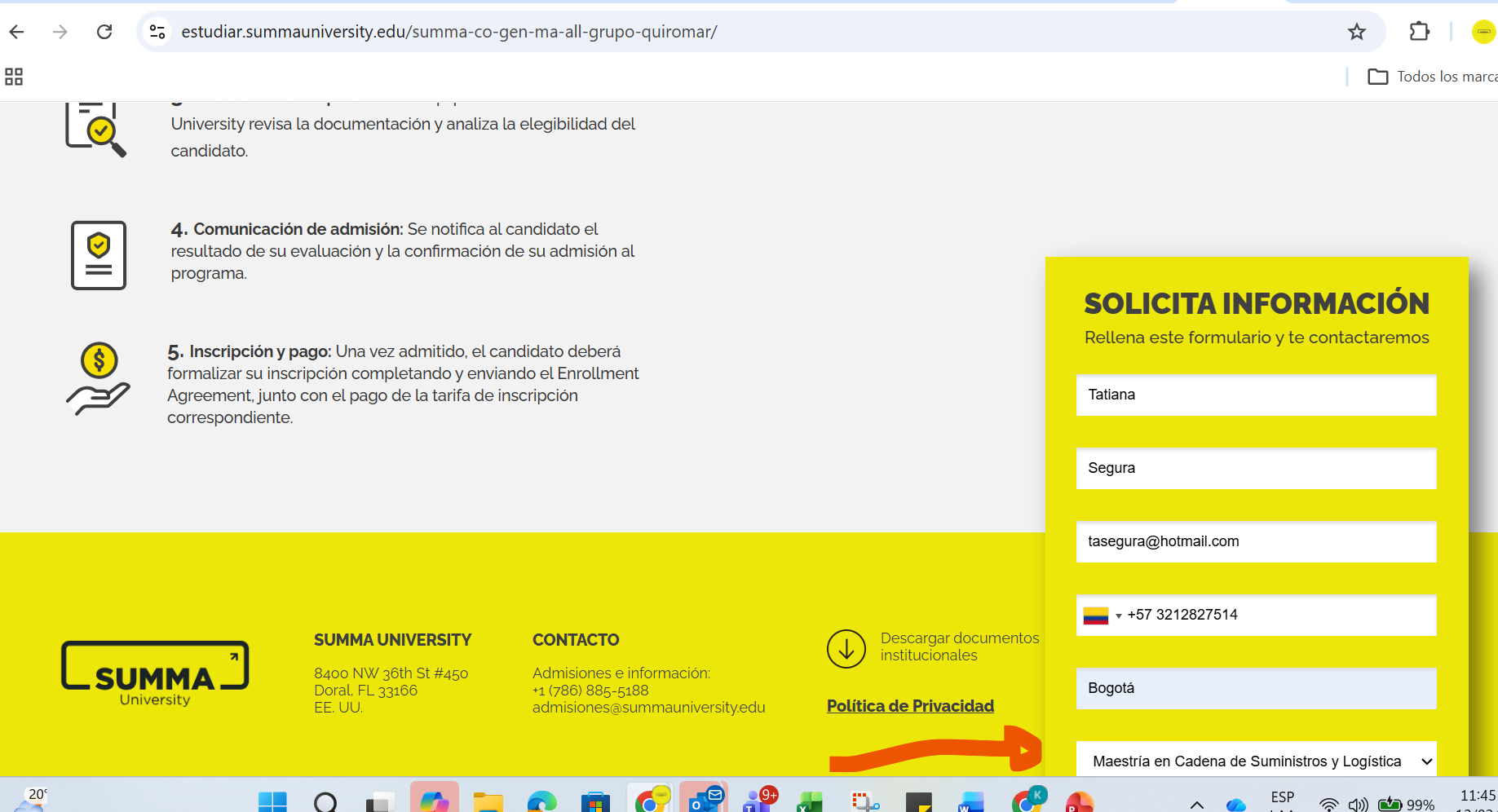1498x812 pixels.
Task: Open Microsoft Teams from the taskbar
Action: 758,801
